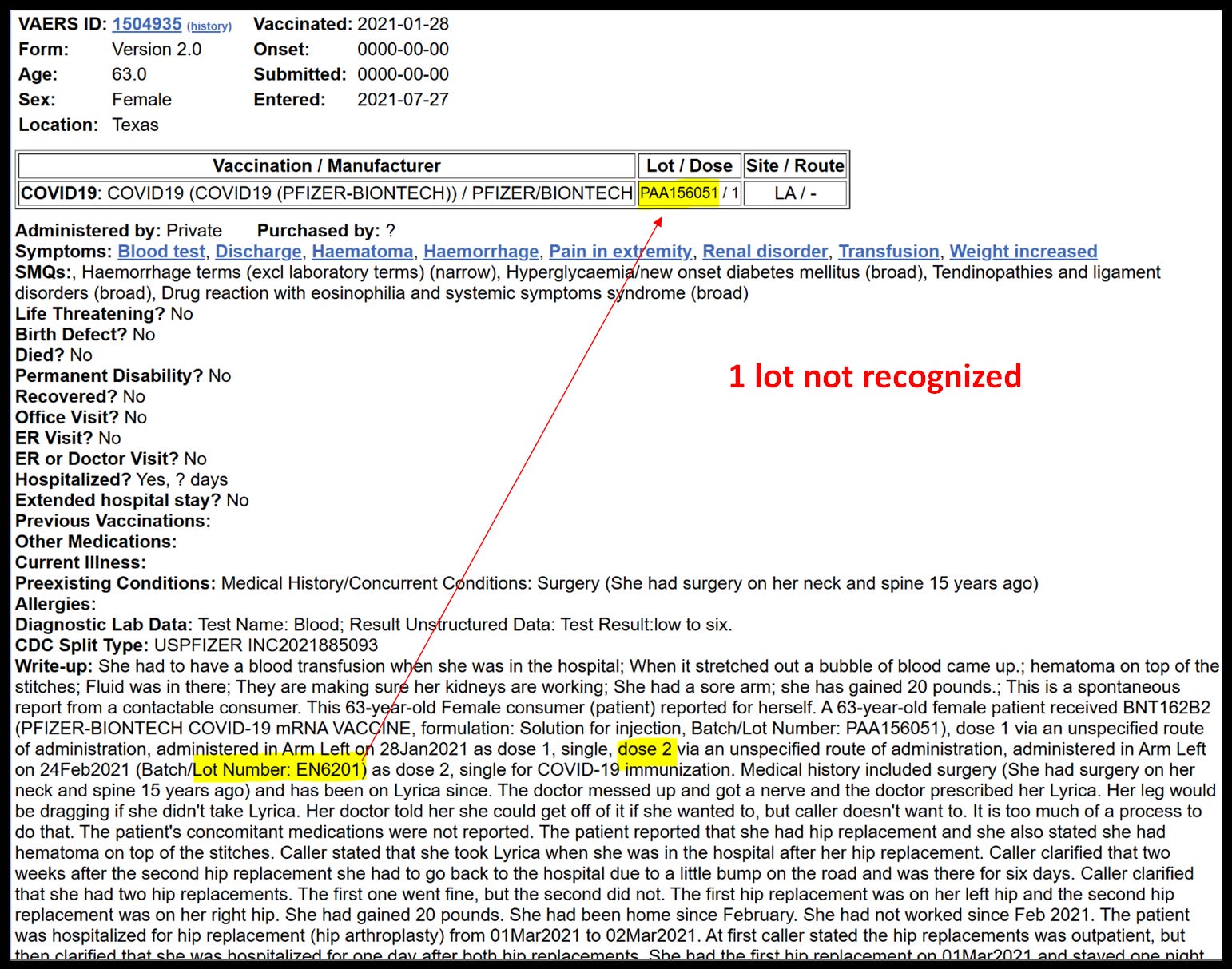This screenshot has height=969, width=1232.
Task: Select the Entered date 2021-07-27
Action: [x=403, y=100]
